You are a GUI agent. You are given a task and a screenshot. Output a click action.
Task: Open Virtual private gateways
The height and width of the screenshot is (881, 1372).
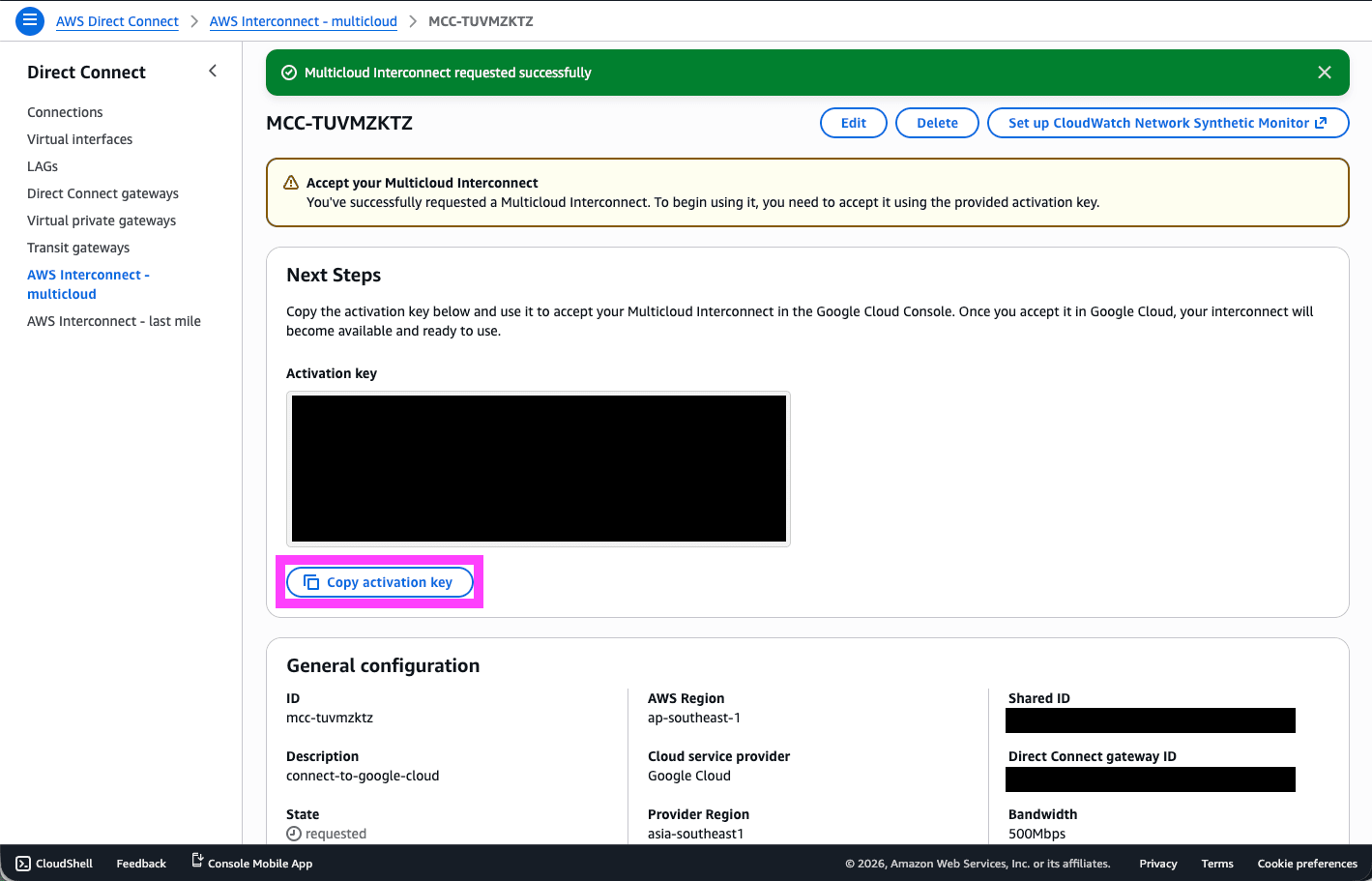coord(102,220)
